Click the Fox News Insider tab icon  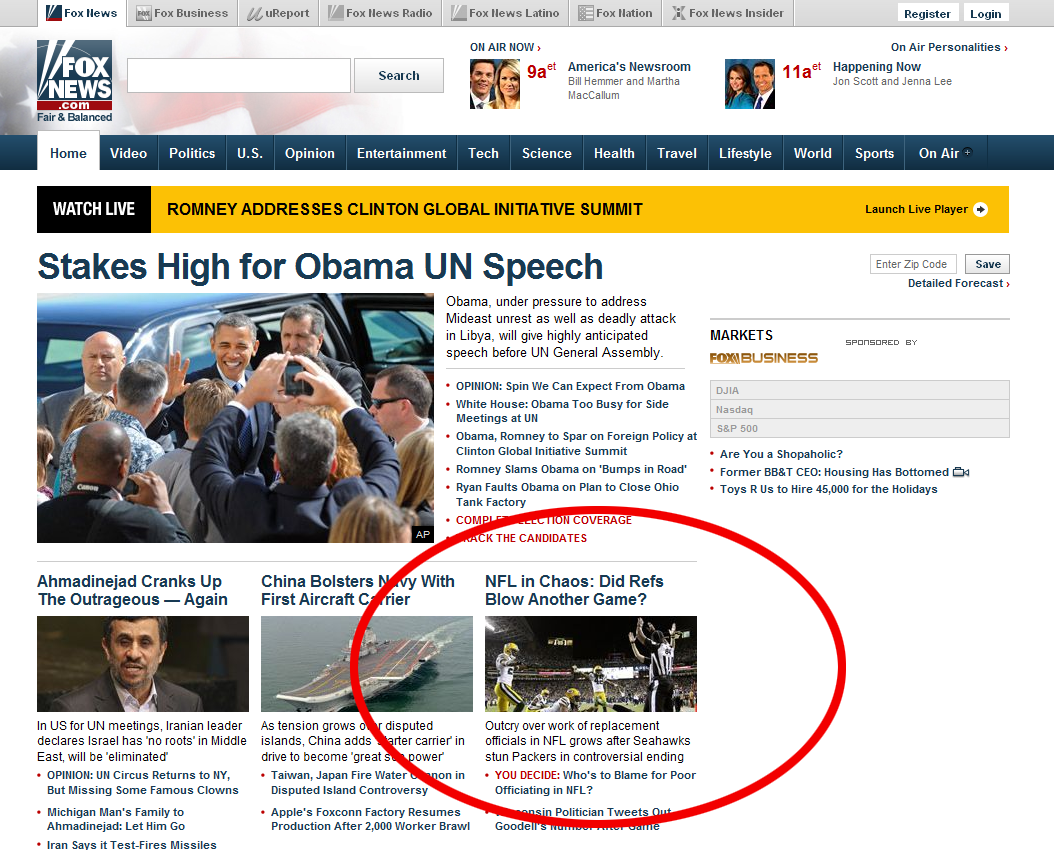pyautogui.click(x=679, y=13)
